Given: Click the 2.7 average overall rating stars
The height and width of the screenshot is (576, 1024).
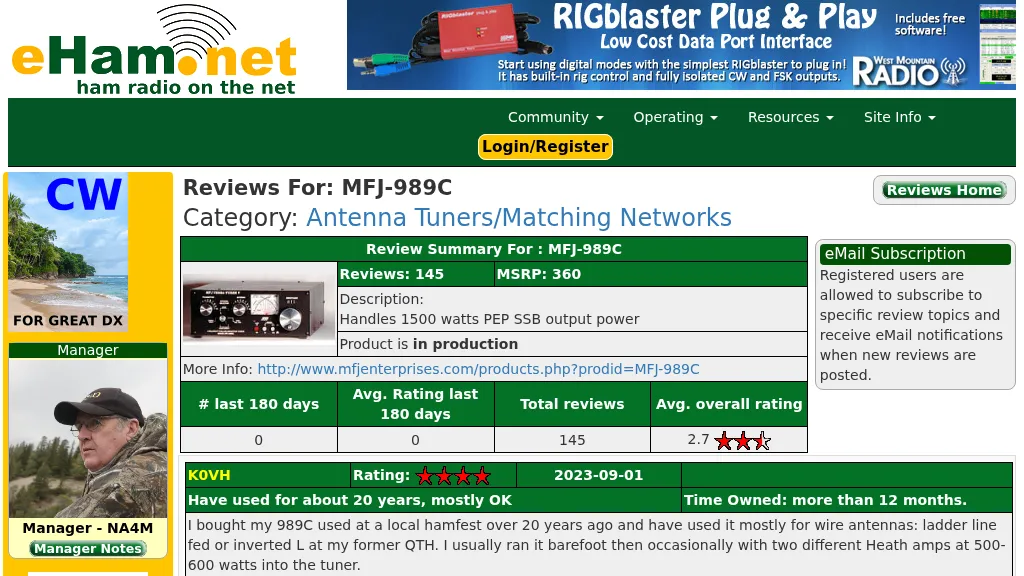Looking at the screenshot, I should [x=743, y=441].
